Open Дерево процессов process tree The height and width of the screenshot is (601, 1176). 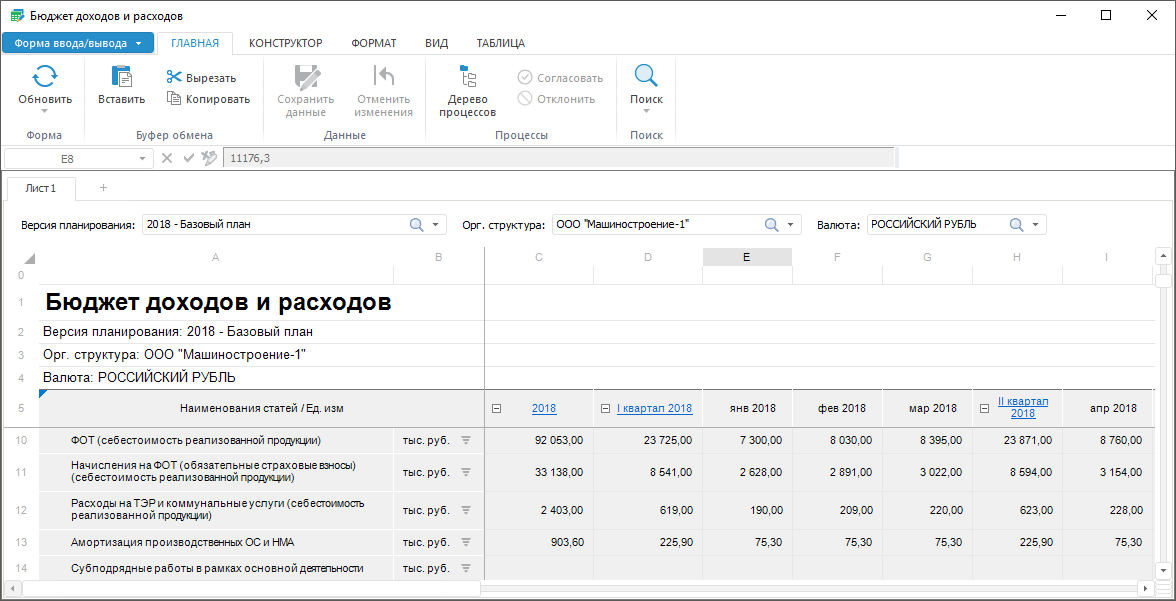point(467,78)
